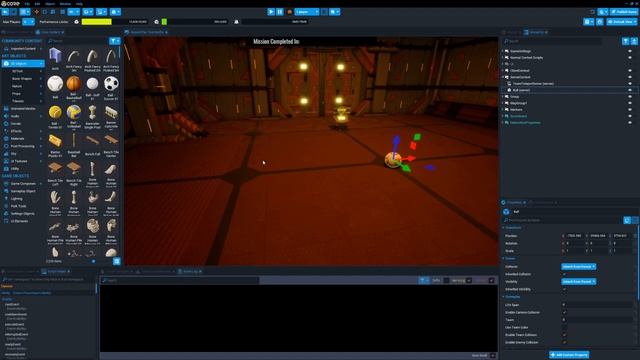Click the icon right of the Hierarchy filter
640x360 pixels.
[x=634, y=41]
